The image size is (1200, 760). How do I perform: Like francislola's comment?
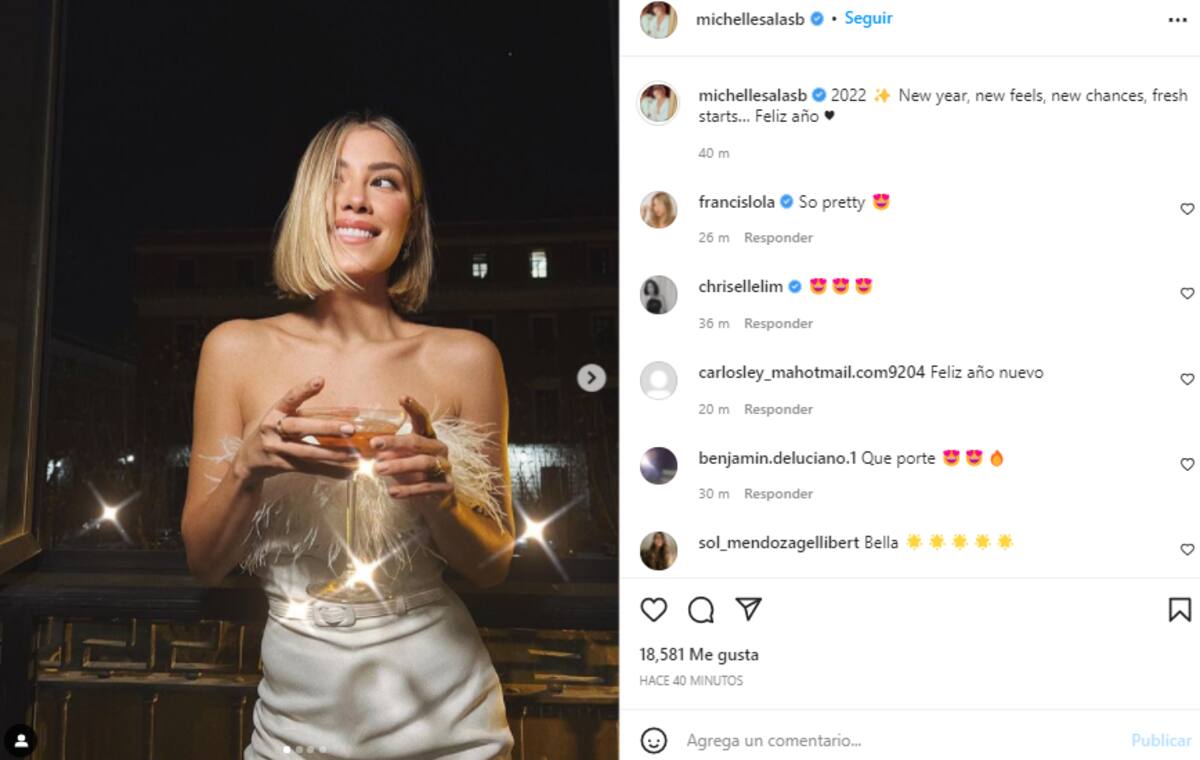point(1187,209)
